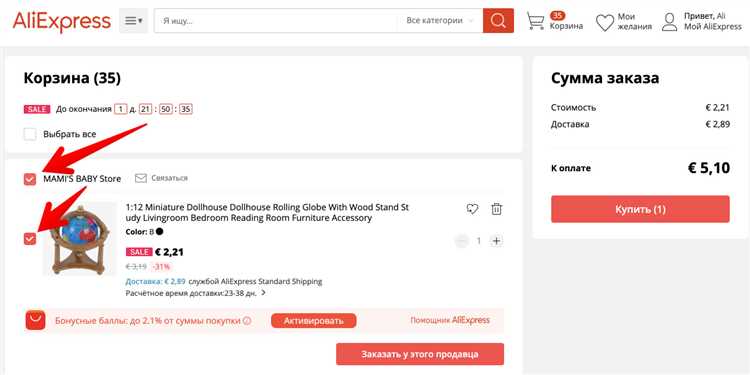Expand the "Все категории" dropdown
This screenshot has width=750, height=375.
440,21
